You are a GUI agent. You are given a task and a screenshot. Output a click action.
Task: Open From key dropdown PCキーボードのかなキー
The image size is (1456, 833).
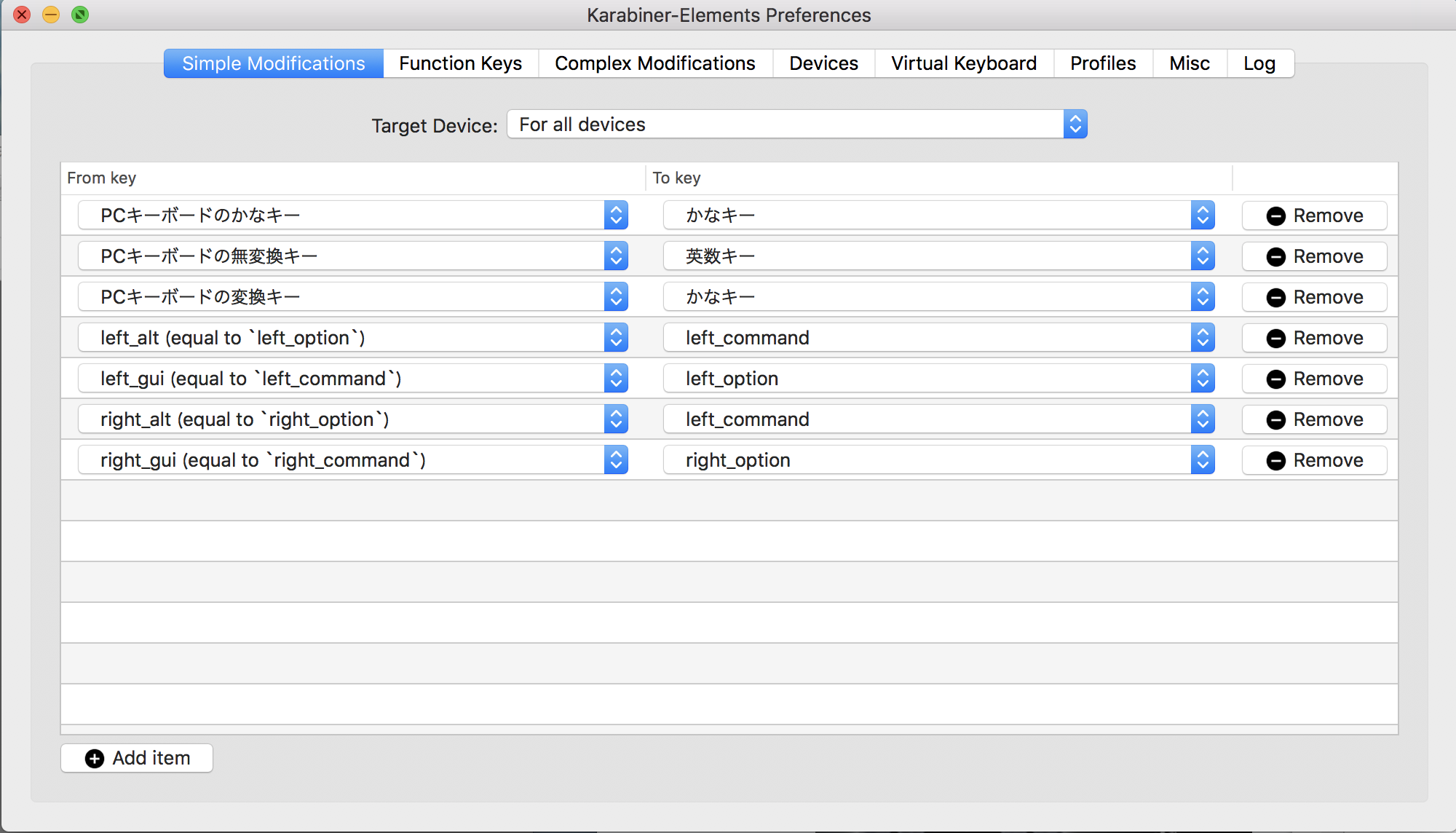(353, 216)
